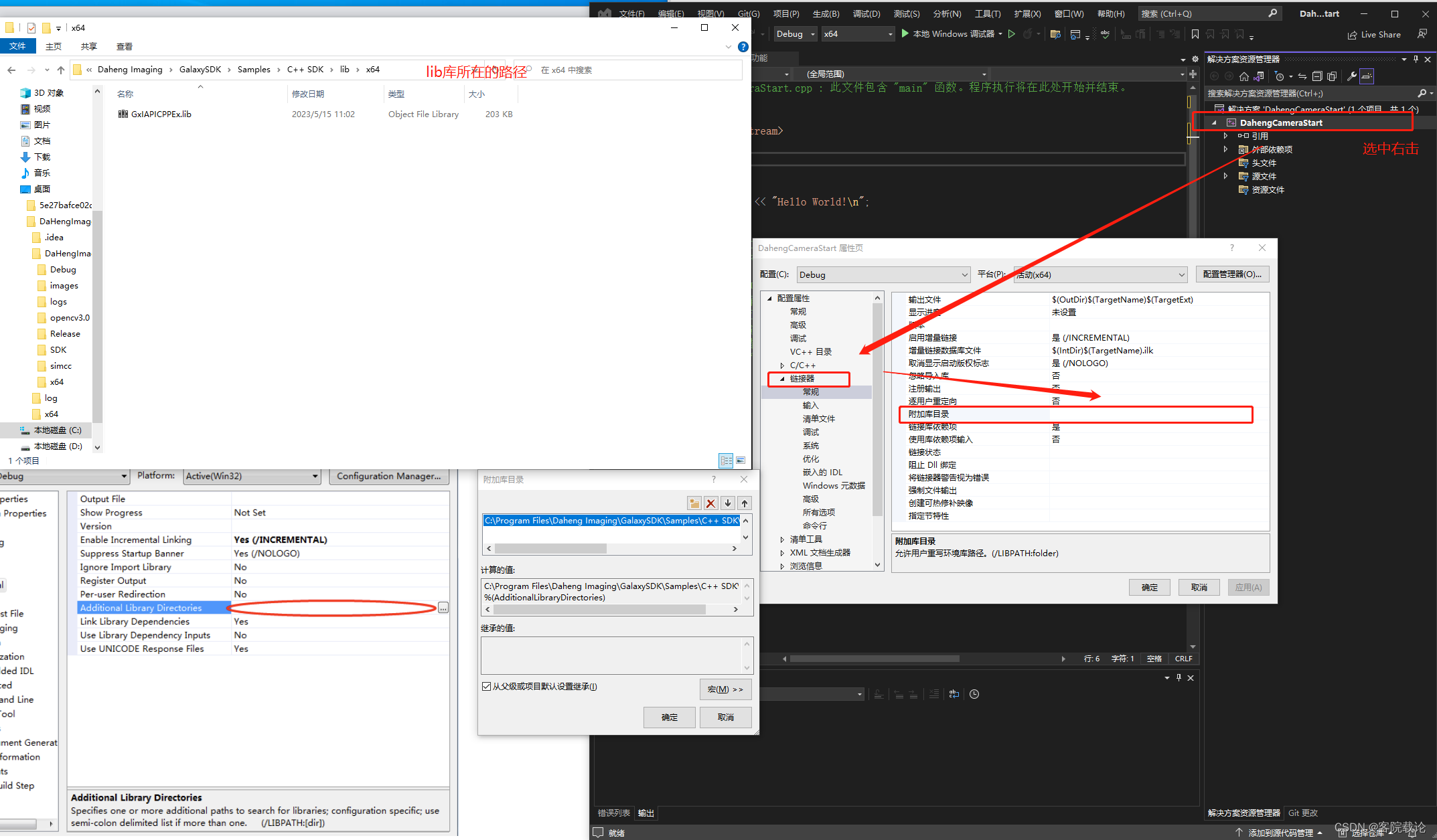
Task: Click pending changes filter clock icon
Action: pos(1280,76)
